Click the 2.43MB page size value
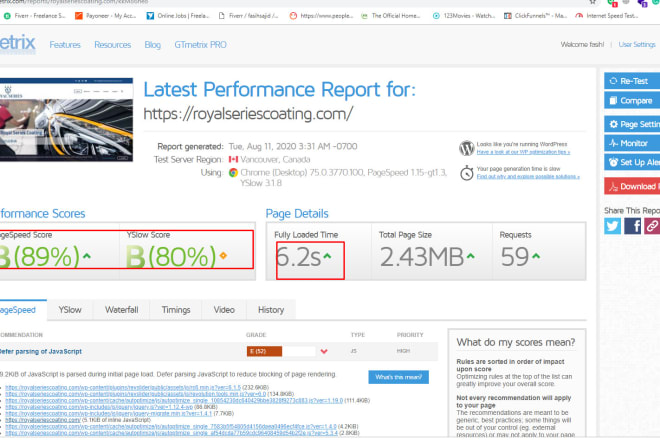 click(x=422, y=256)
